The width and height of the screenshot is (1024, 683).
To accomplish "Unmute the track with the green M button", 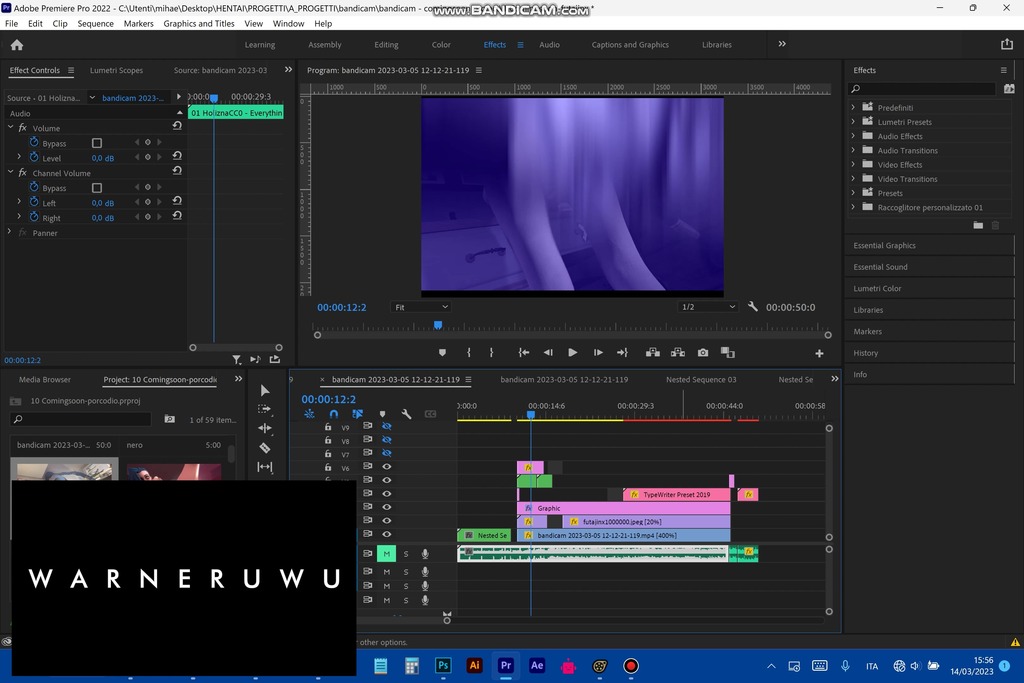I will 386,554.
